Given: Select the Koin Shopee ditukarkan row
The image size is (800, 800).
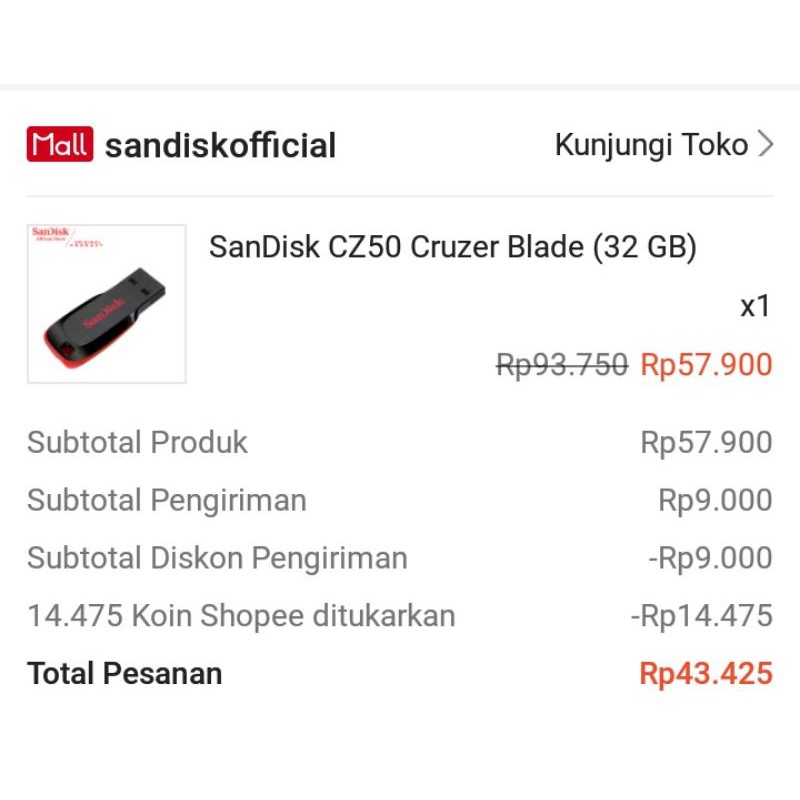Looking at the screenshot, I should tap(241, 616).
